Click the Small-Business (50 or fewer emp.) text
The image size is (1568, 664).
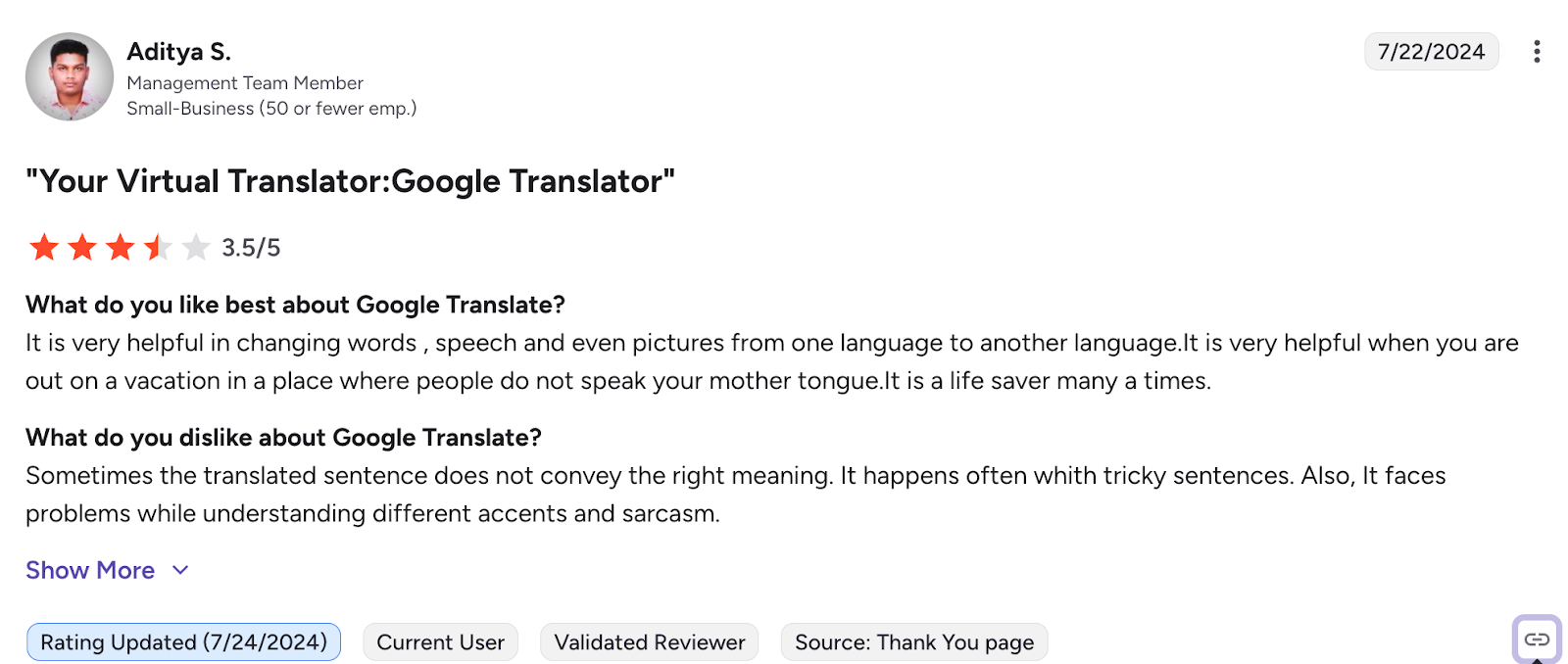pos(270,109)
